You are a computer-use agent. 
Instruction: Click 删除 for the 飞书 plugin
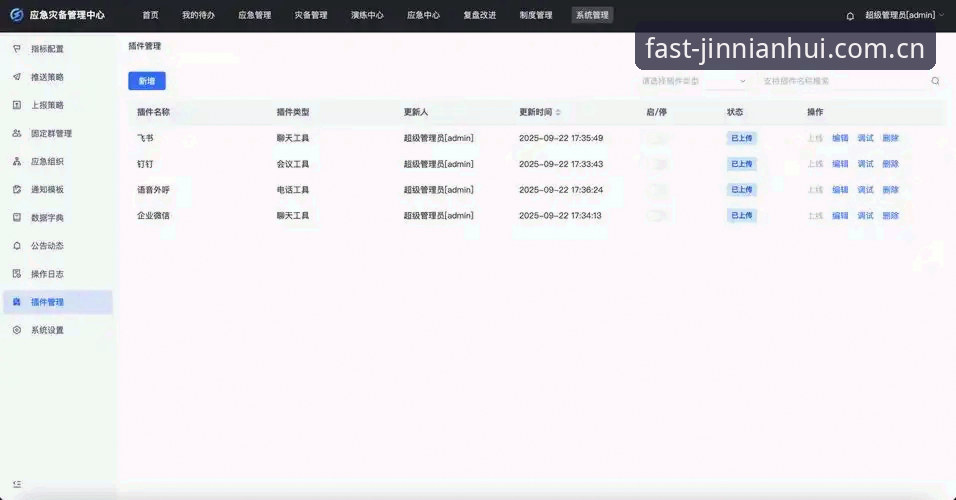click(x=891, y=138)
